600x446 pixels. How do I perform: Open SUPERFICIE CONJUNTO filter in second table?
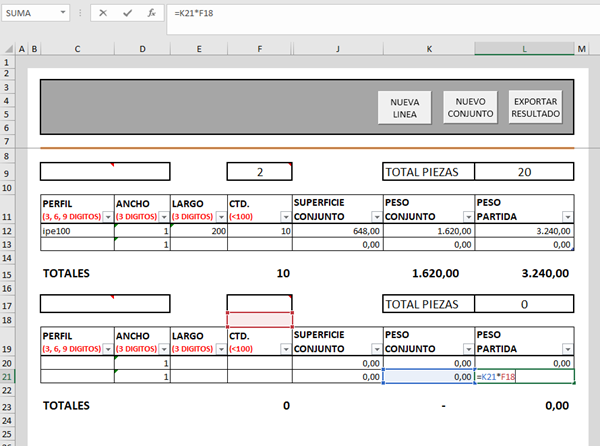[x=376, y=348]
